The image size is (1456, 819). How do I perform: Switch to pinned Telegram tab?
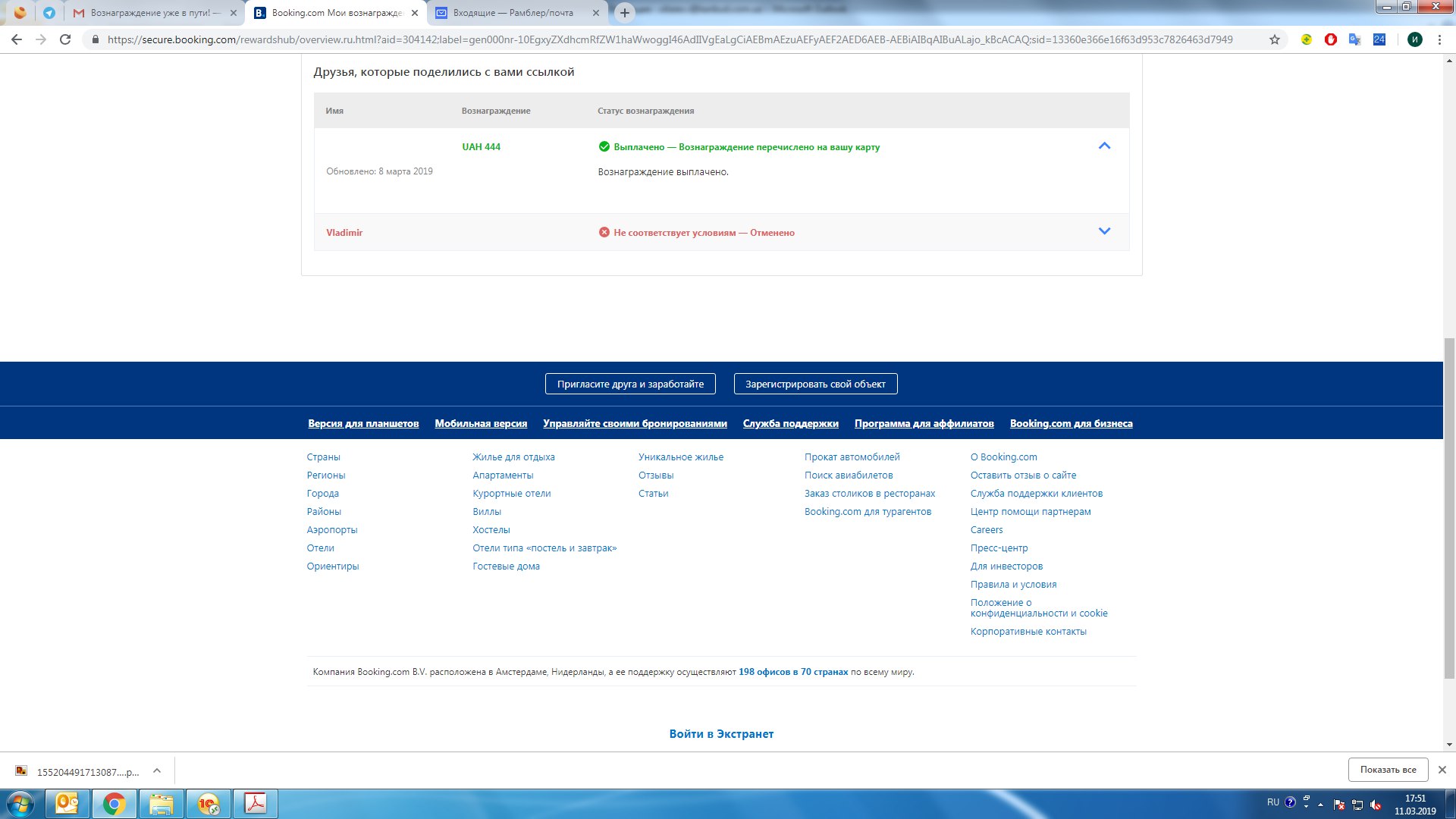click(49, 13)
